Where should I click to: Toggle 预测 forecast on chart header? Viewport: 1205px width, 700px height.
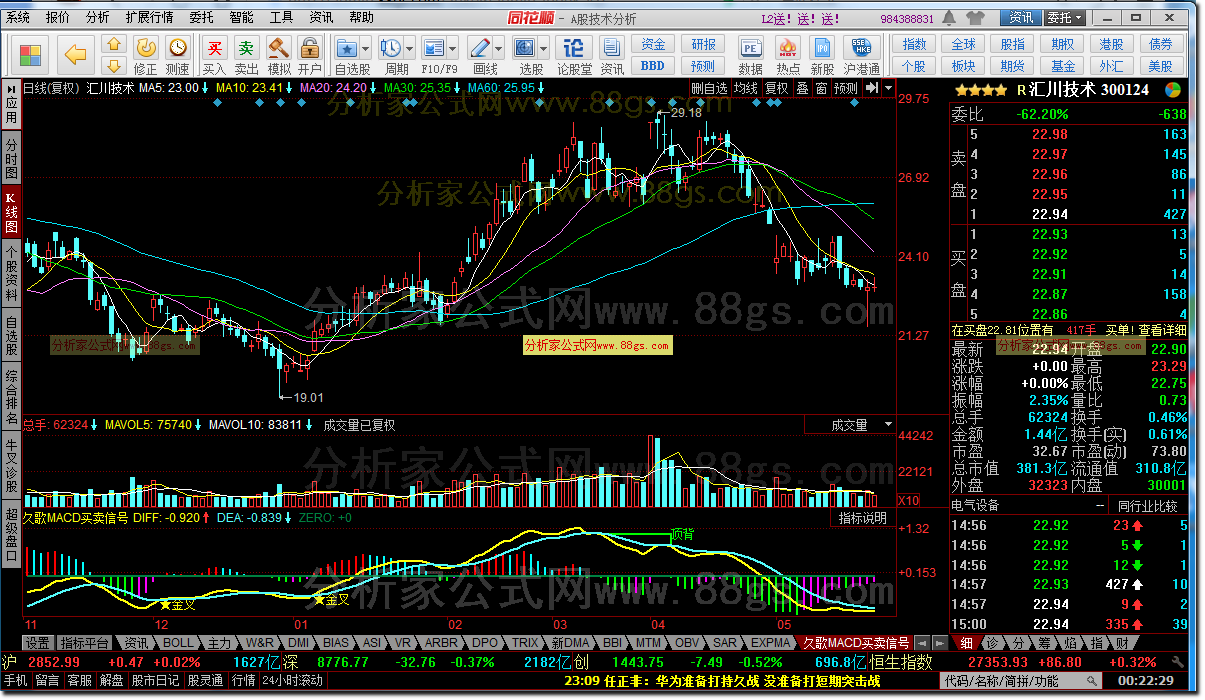click(846, 88)
